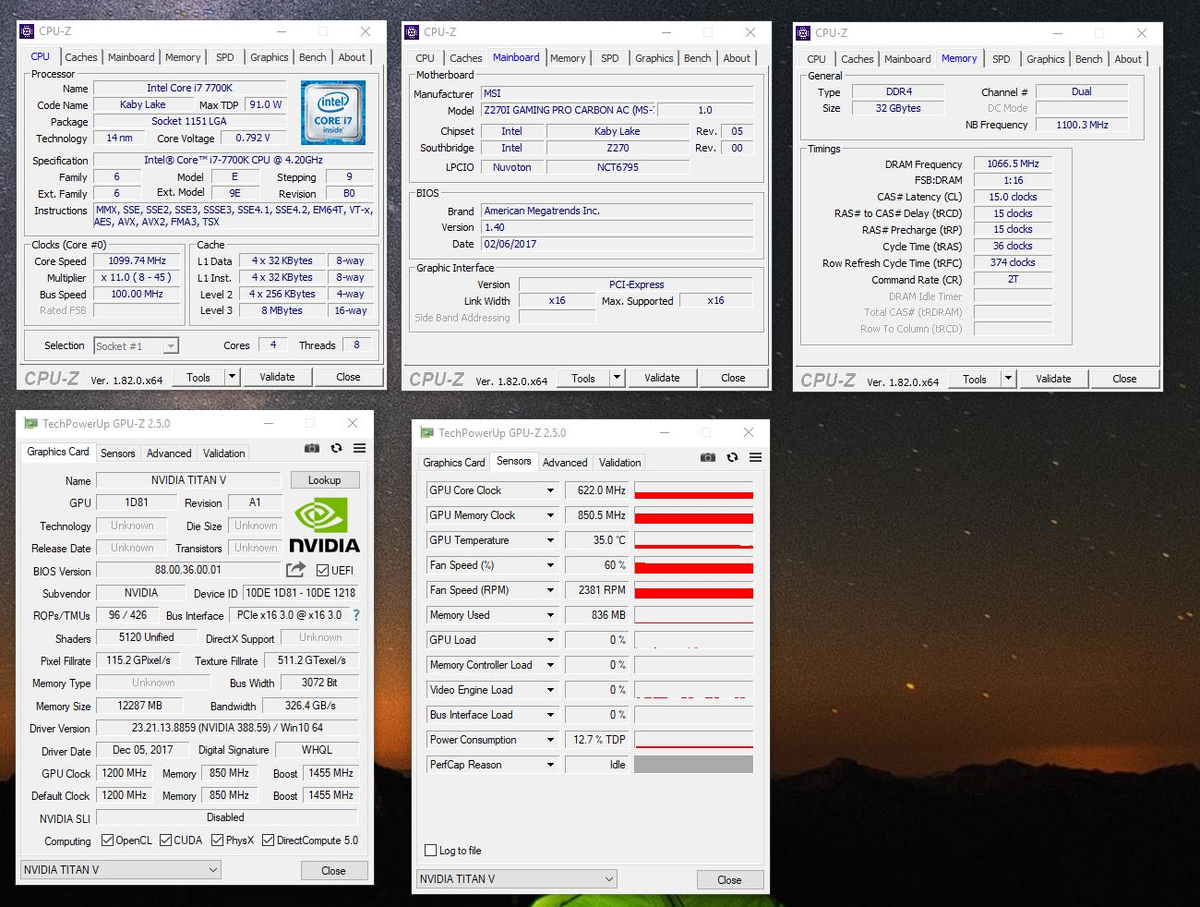Click Close in the GPU-Z Sensors window
This screenshot has width=1200, height=907.
[729, 880]
